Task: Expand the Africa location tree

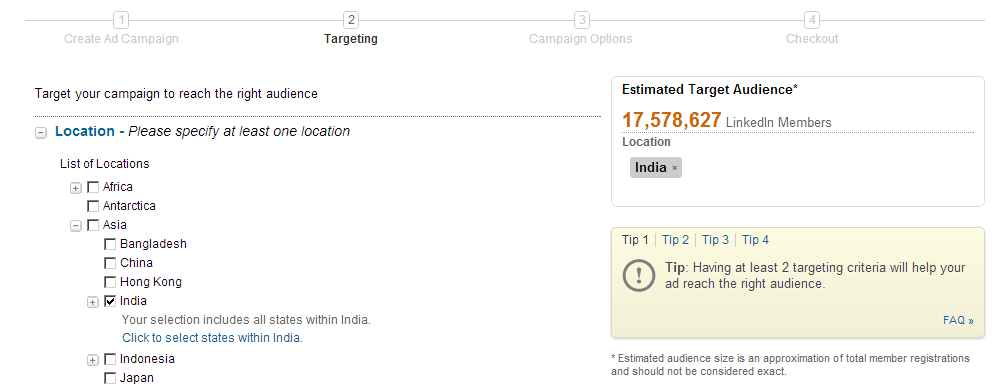Action: 76,188
